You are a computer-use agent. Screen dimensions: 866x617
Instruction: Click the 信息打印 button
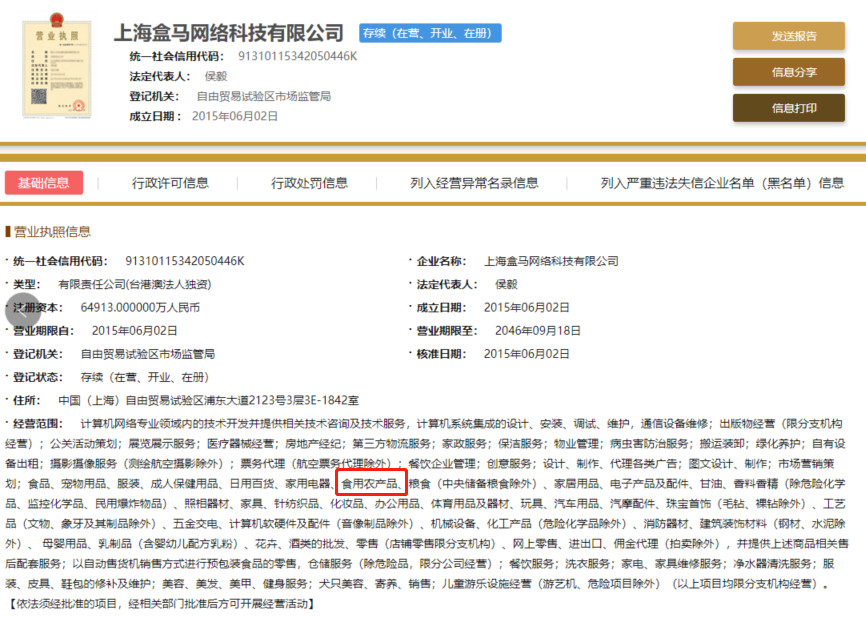tap(789, 108)
